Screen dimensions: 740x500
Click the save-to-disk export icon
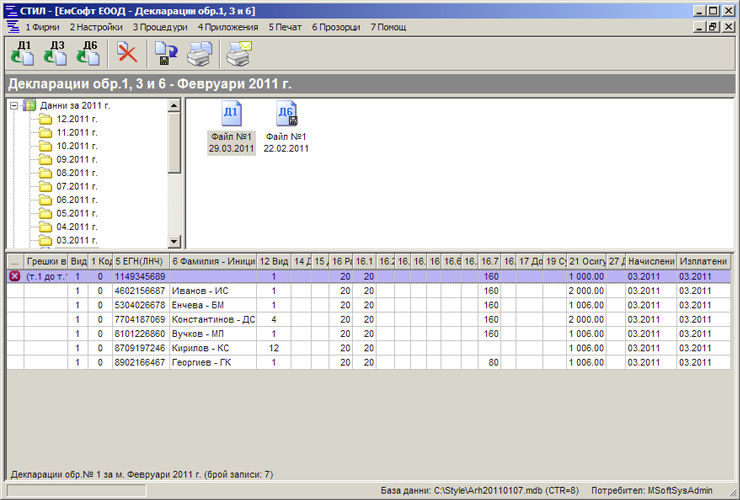[166, 53]
